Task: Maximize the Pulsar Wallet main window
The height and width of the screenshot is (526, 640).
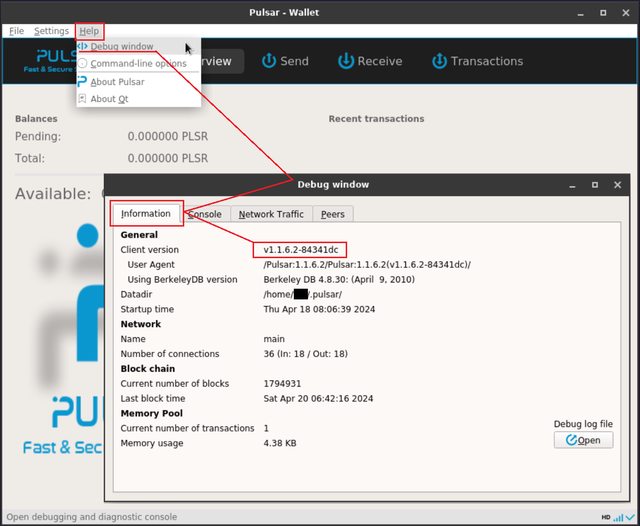Action: click(x=603, y=13)
